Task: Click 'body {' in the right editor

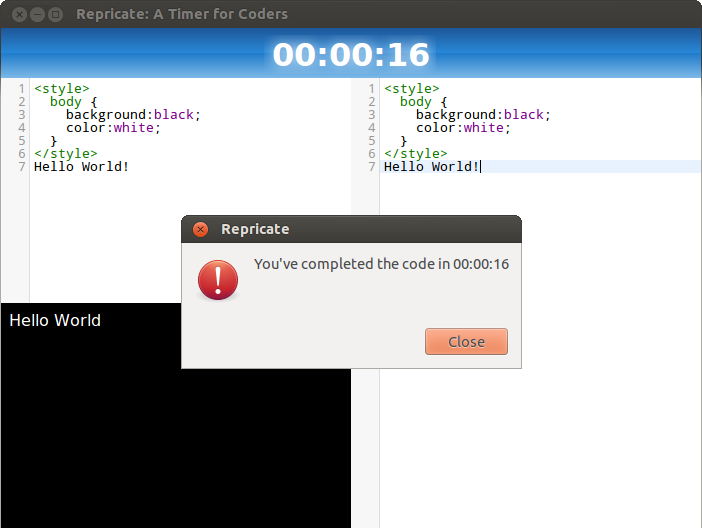Action: [424, 102]
